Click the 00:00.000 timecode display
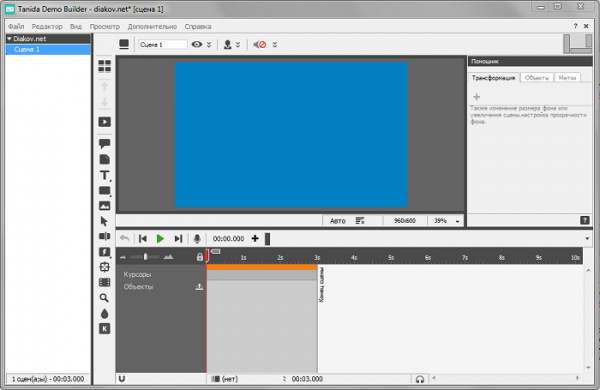600x390 pixels. point(228,238)
